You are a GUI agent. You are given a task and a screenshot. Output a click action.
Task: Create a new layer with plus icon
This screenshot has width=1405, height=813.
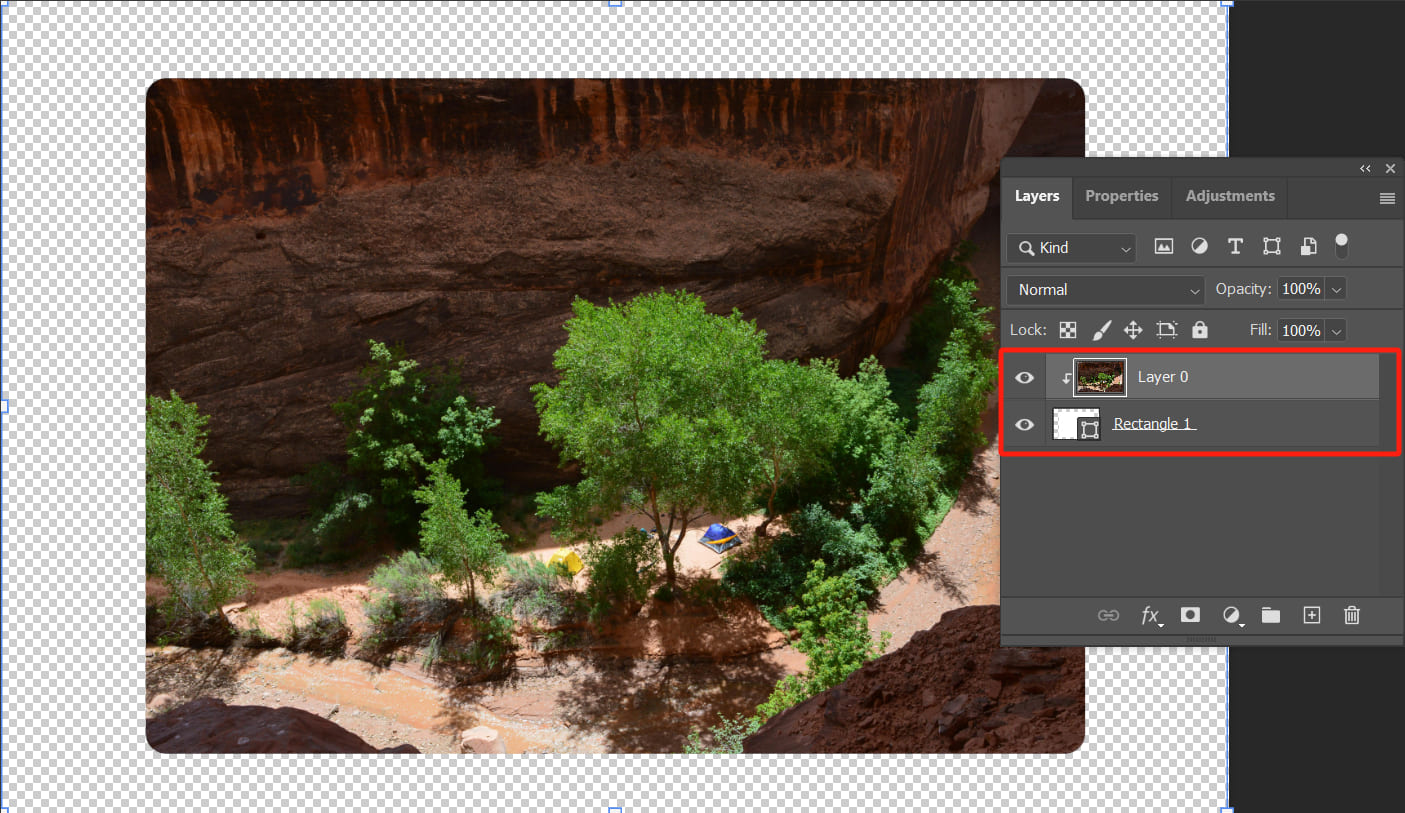[1311, 615]
